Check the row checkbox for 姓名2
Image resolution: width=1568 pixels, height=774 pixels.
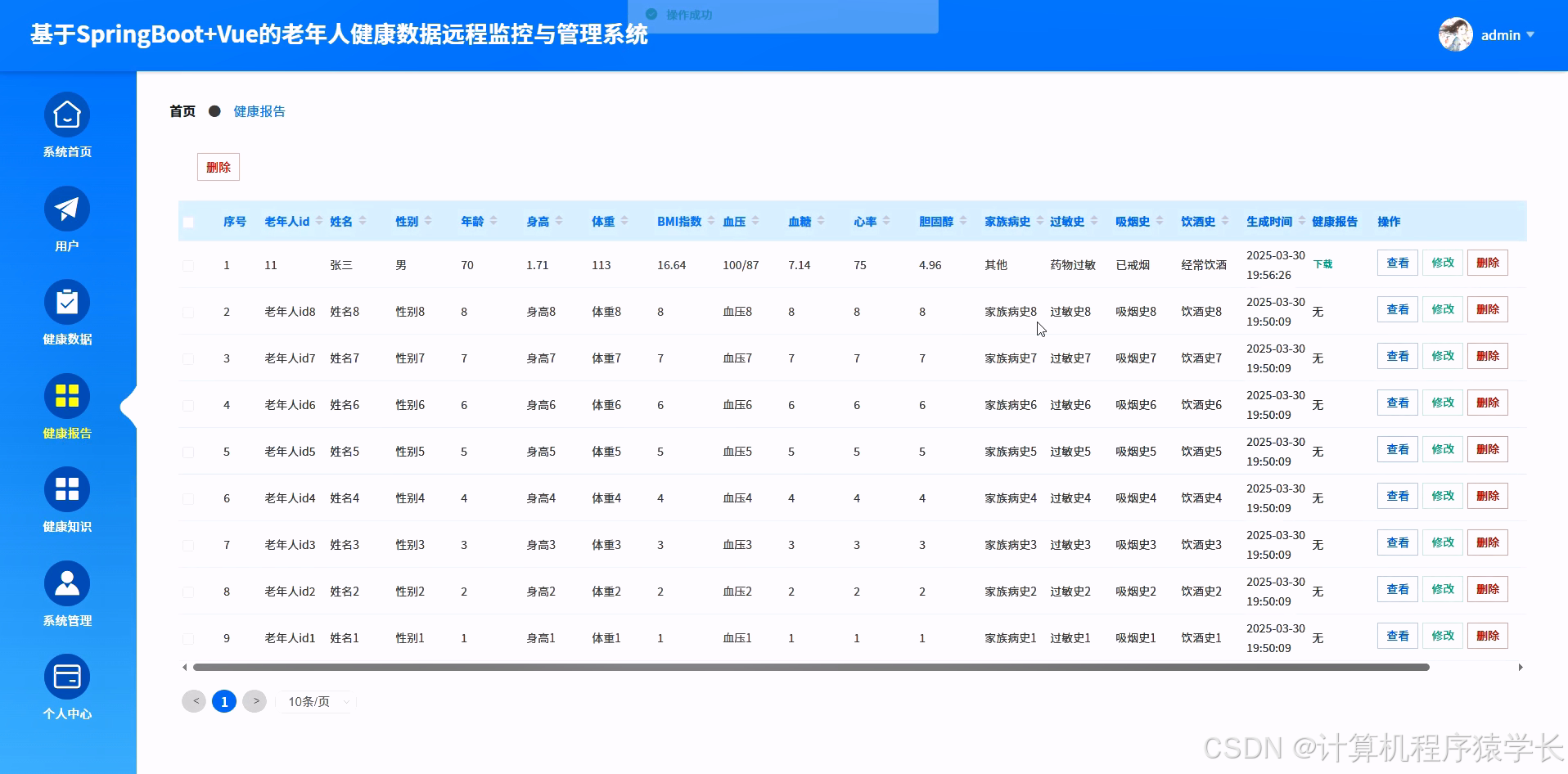pyautogui.click(x=188, y=592)
